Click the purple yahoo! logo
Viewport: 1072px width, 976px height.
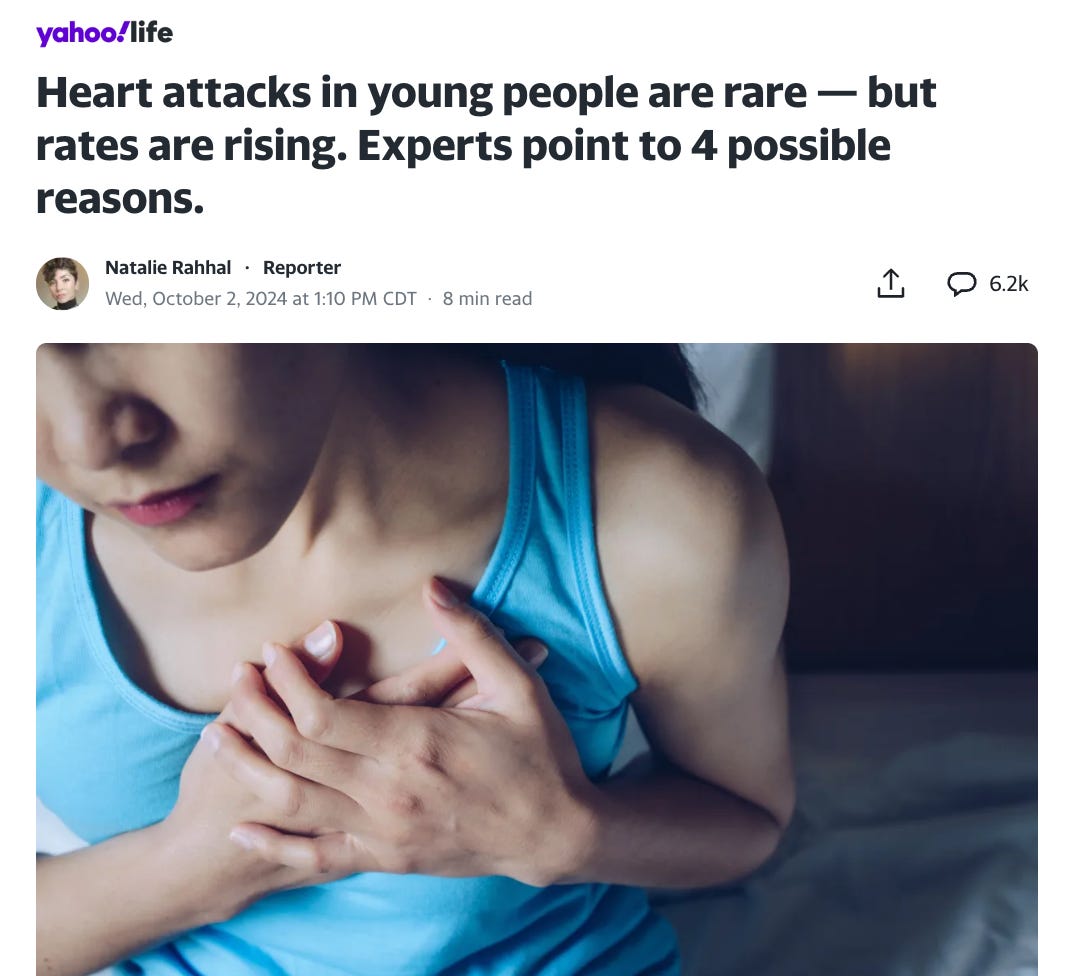(81, 33)
